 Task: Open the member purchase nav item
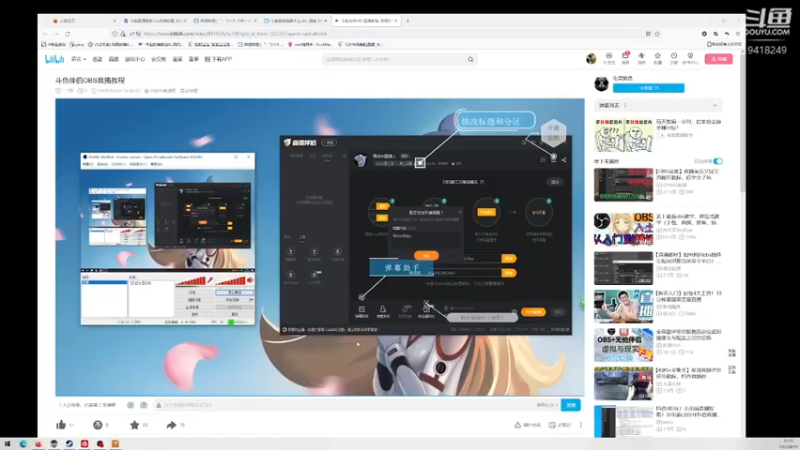pos(159,59)
